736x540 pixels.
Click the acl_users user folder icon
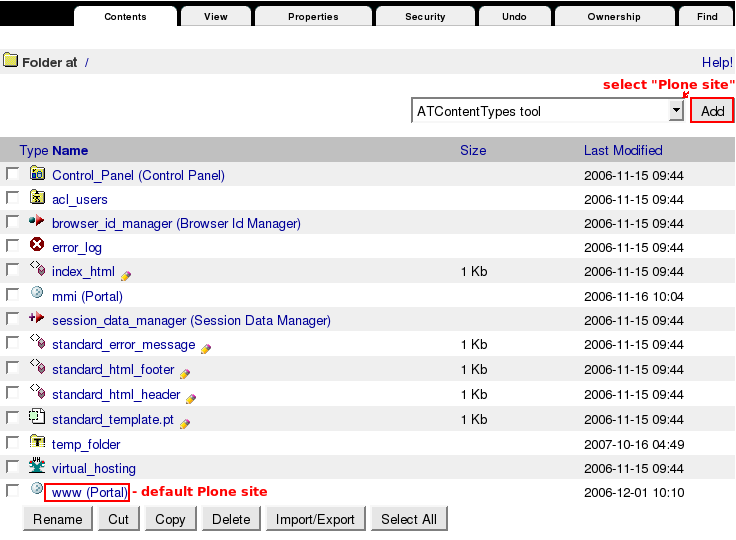[37, 197]
